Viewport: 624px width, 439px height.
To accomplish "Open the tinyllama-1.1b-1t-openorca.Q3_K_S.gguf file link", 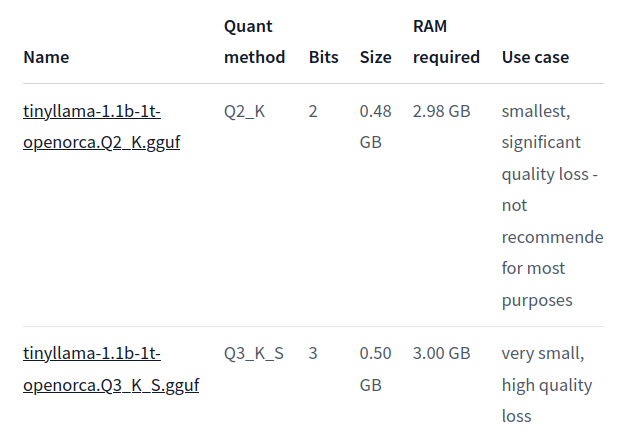I will [x=111, y=369].
